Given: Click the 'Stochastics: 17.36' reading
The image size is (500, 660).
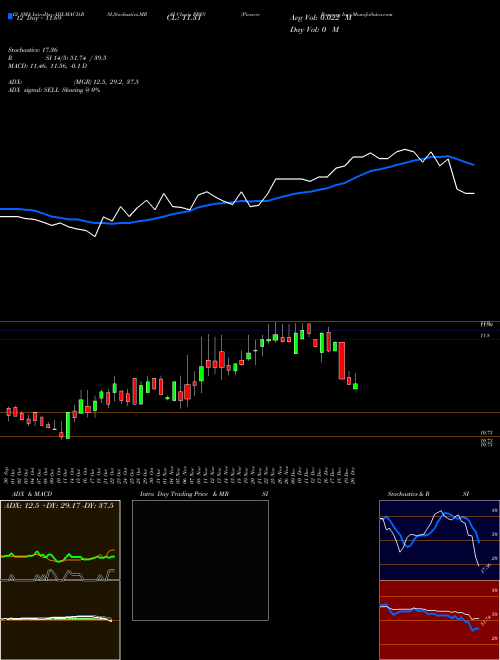Looking at the screenshot, I should point(33,50).
